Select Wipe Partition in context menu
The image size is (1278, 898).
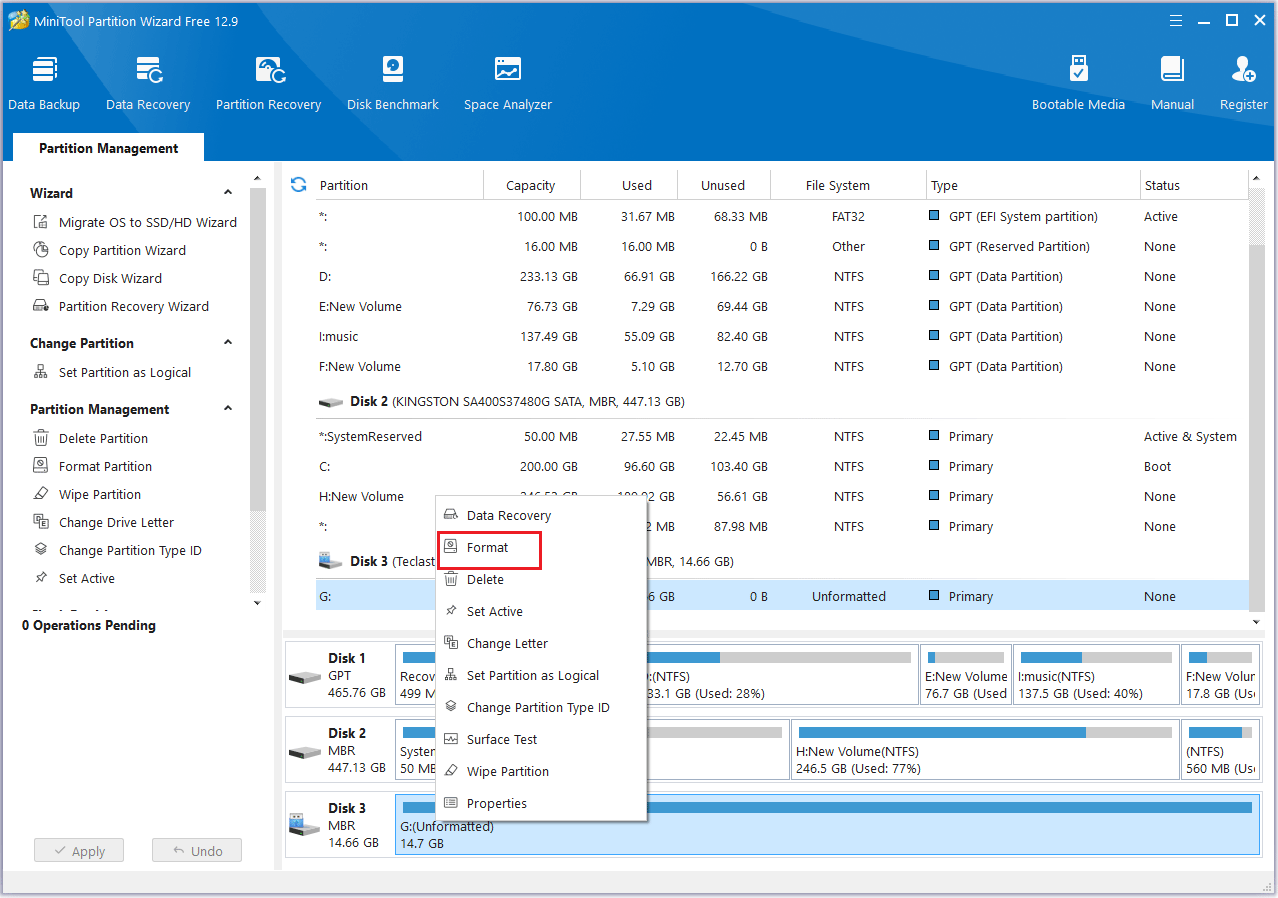click(541, 771)
